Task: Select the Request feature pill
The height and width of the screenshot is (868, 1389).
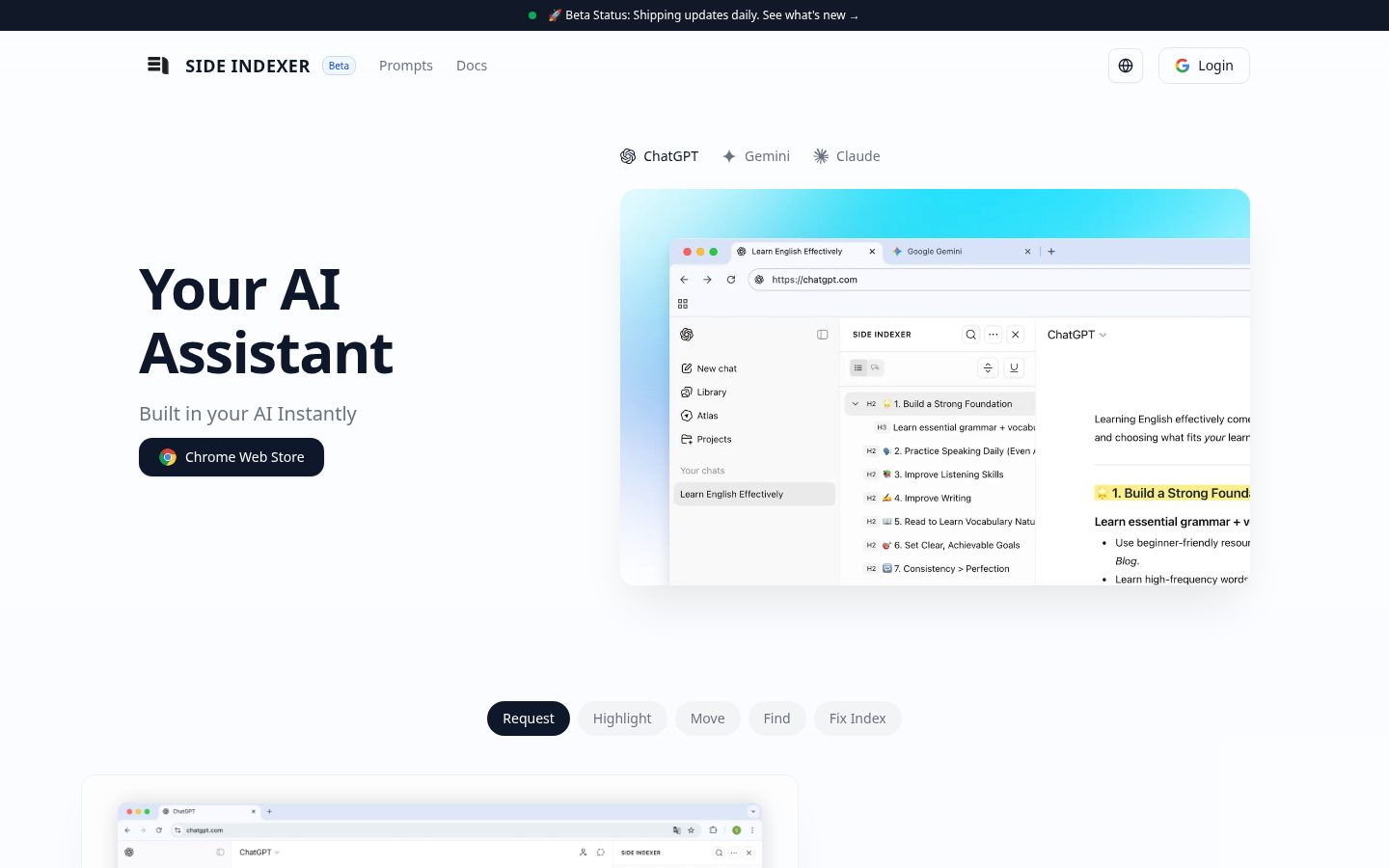Action: [529, 719]
